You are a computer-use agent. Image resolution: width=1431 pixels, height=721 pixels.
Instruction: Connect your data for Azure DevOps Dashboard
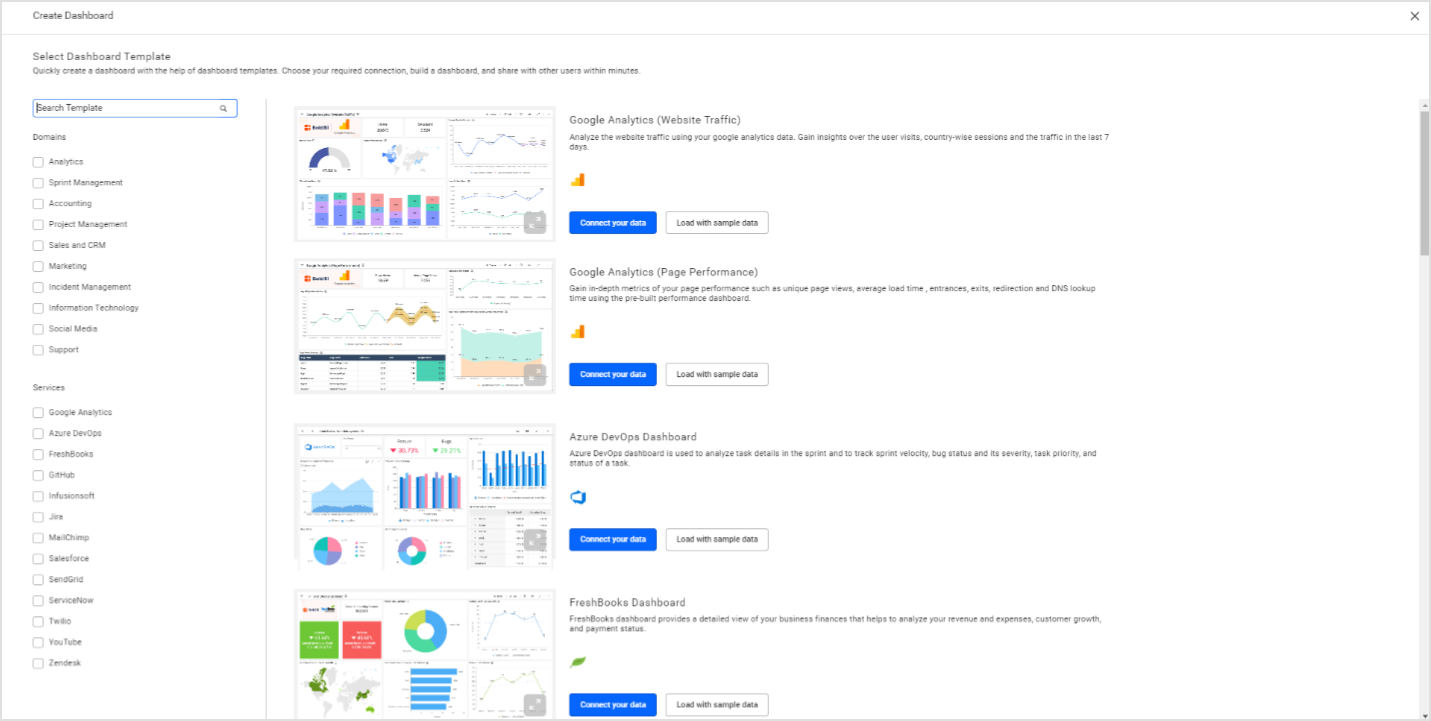tap(613, 540)
